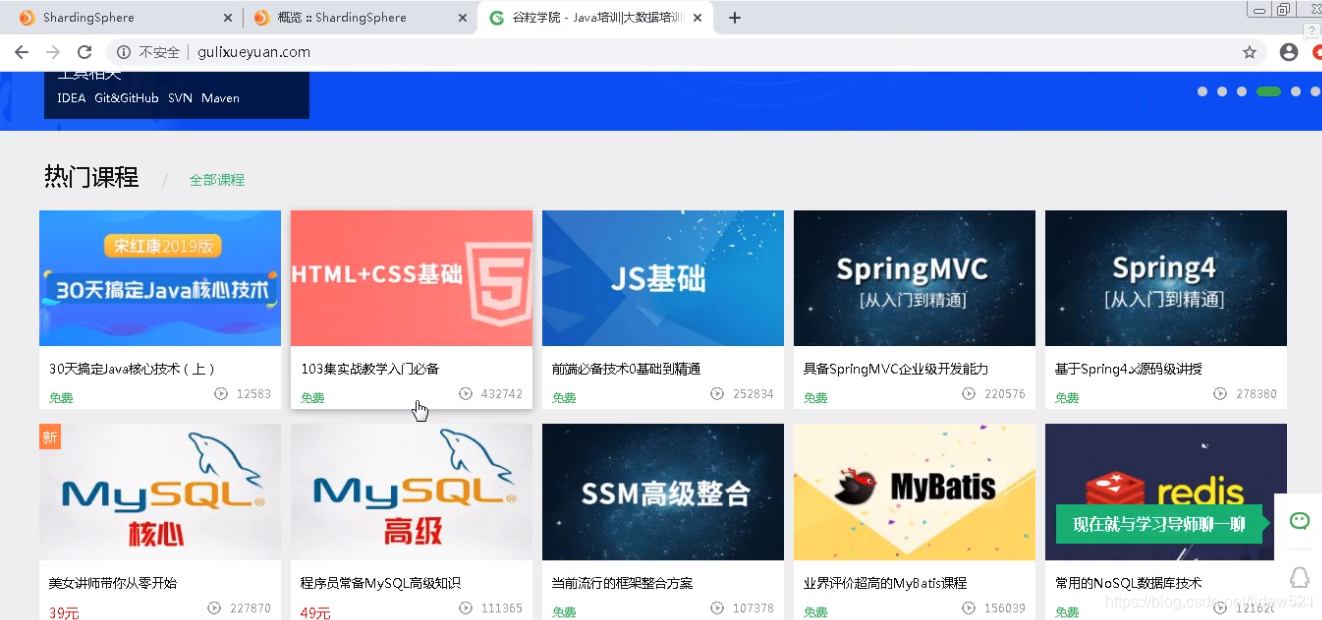Click play-count icon beside 156039
The image size is (1322, 620).
(x=968, y=608)
